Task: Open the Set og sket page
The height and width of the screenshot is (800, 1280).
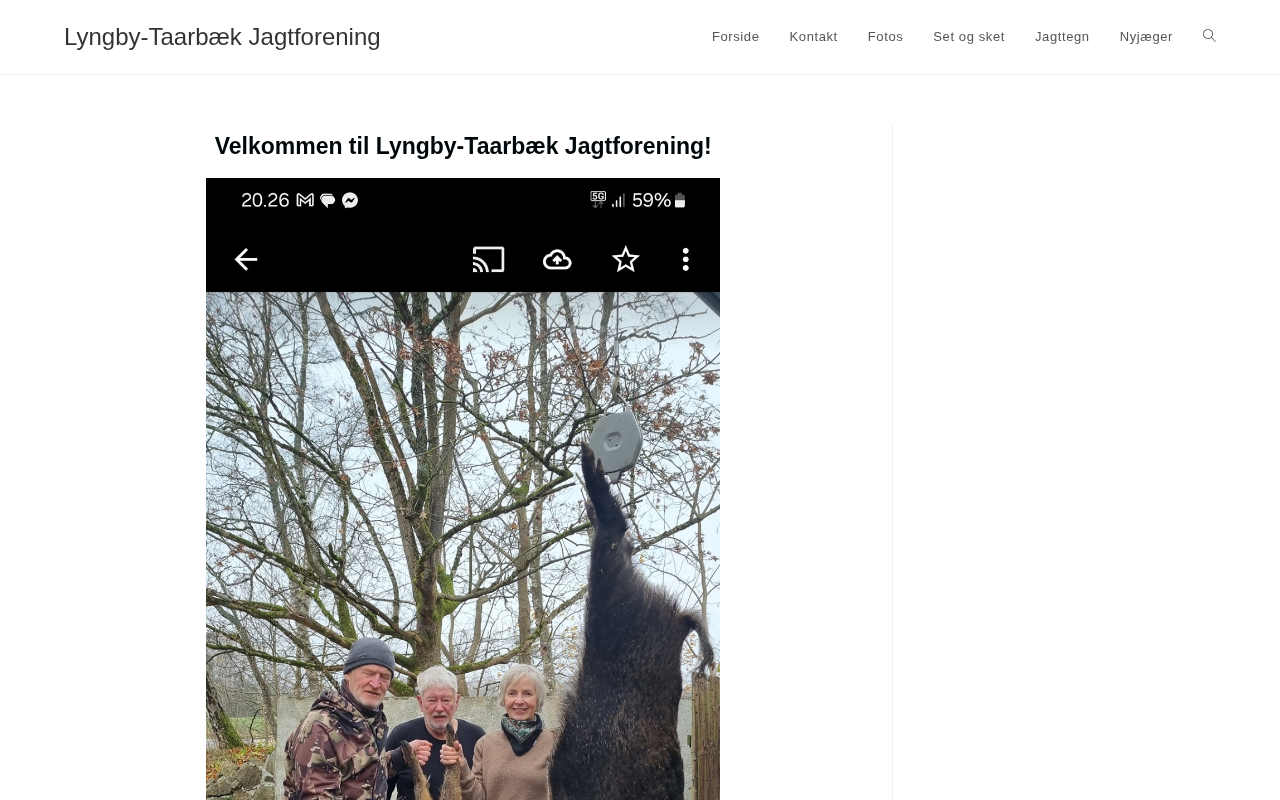Action: click(x=969, y=37)
